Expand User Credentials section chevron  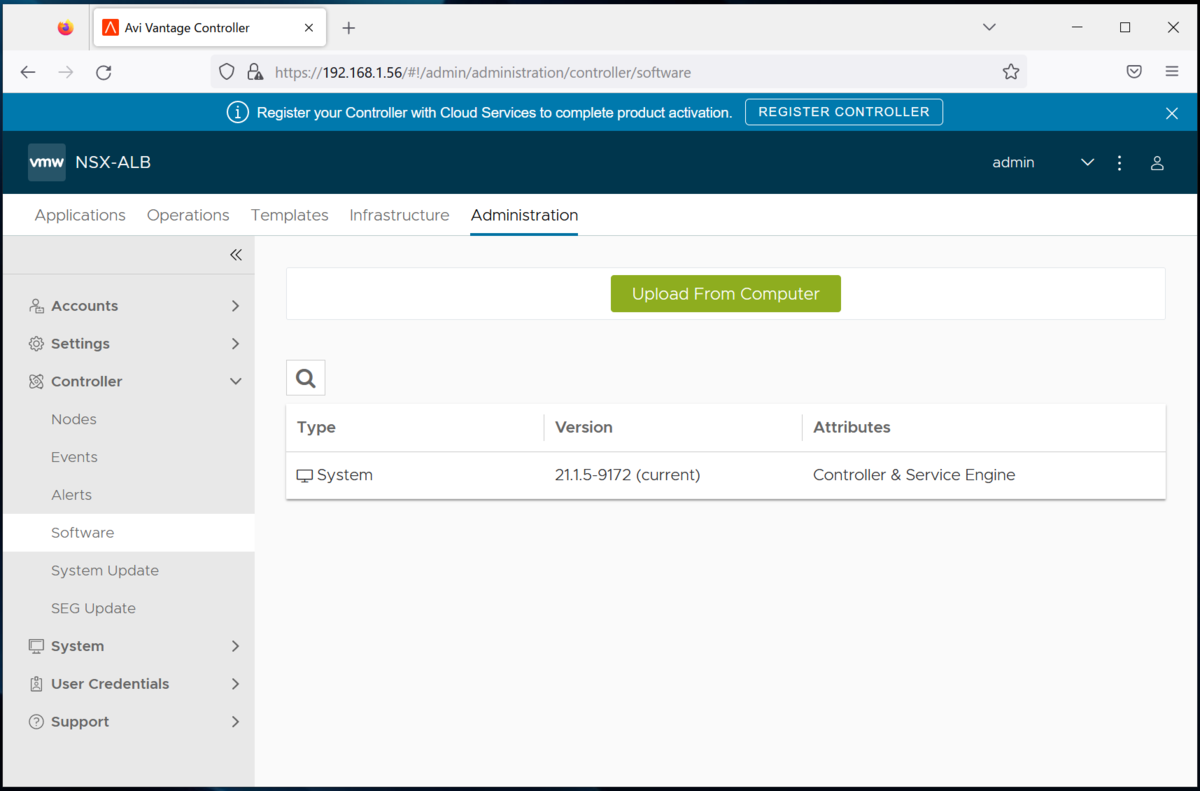pyautogui.click(x=236, y=684)
